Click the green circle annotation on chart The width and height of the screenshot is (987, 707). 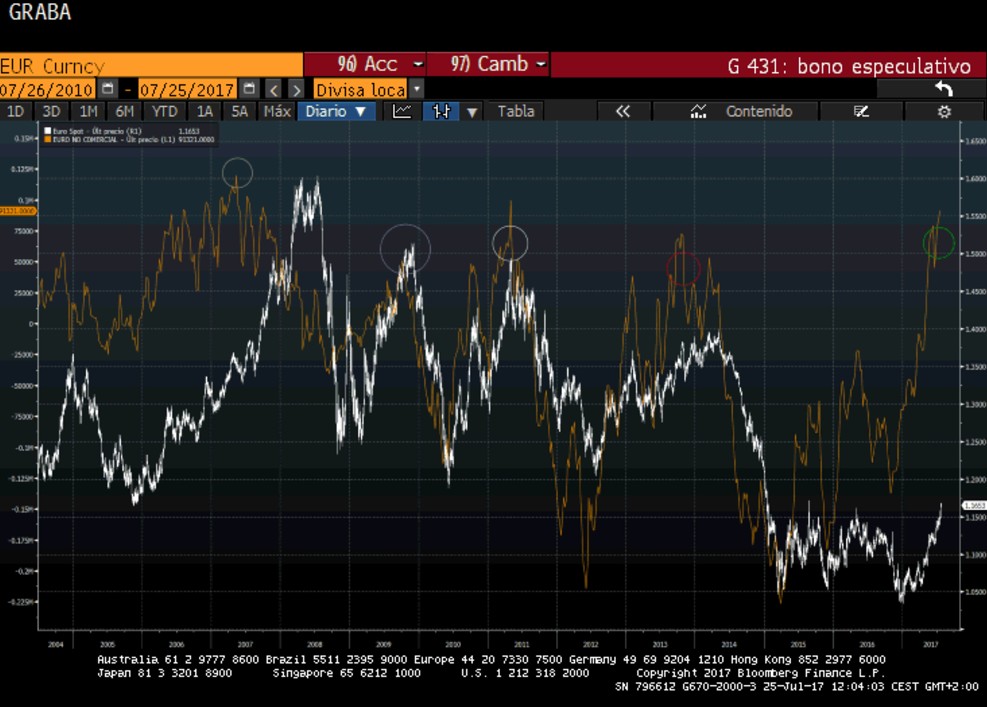pyautogui.click(x=938, y=242)
